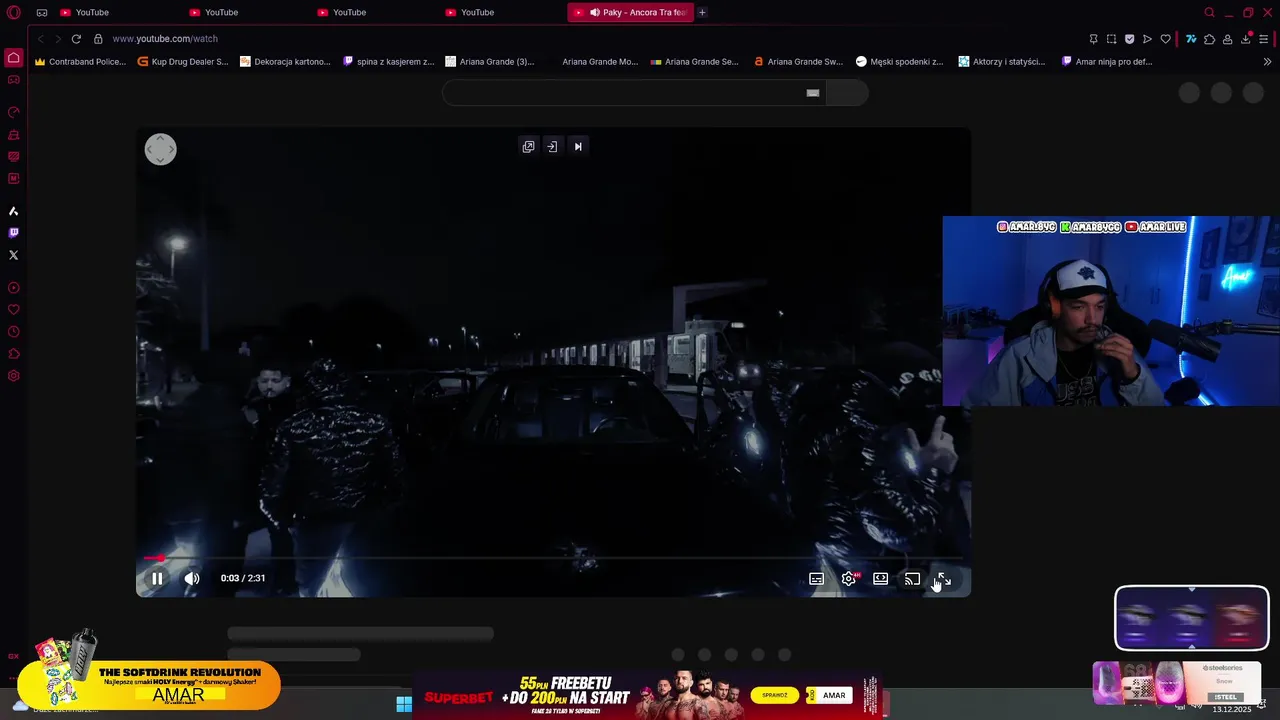
Task: Open Settings gear icon in sidebar
Action: tap(13, 376)
